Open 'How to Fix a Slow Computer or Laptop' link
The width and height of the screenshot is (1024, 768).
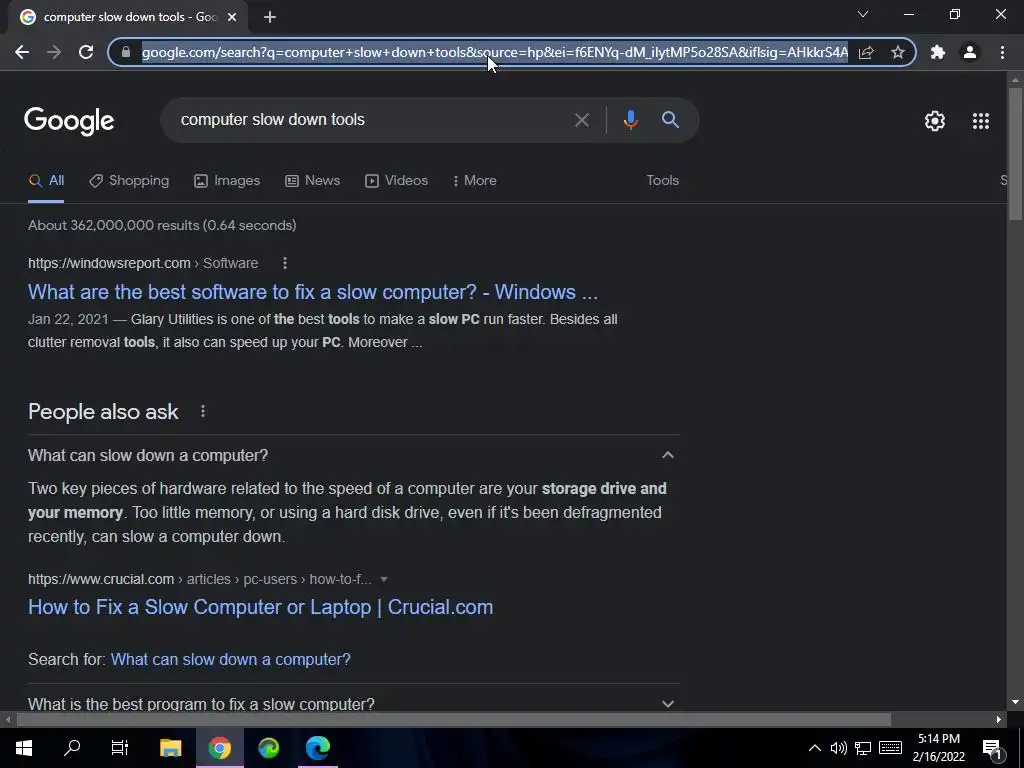(x=261, y=607)
